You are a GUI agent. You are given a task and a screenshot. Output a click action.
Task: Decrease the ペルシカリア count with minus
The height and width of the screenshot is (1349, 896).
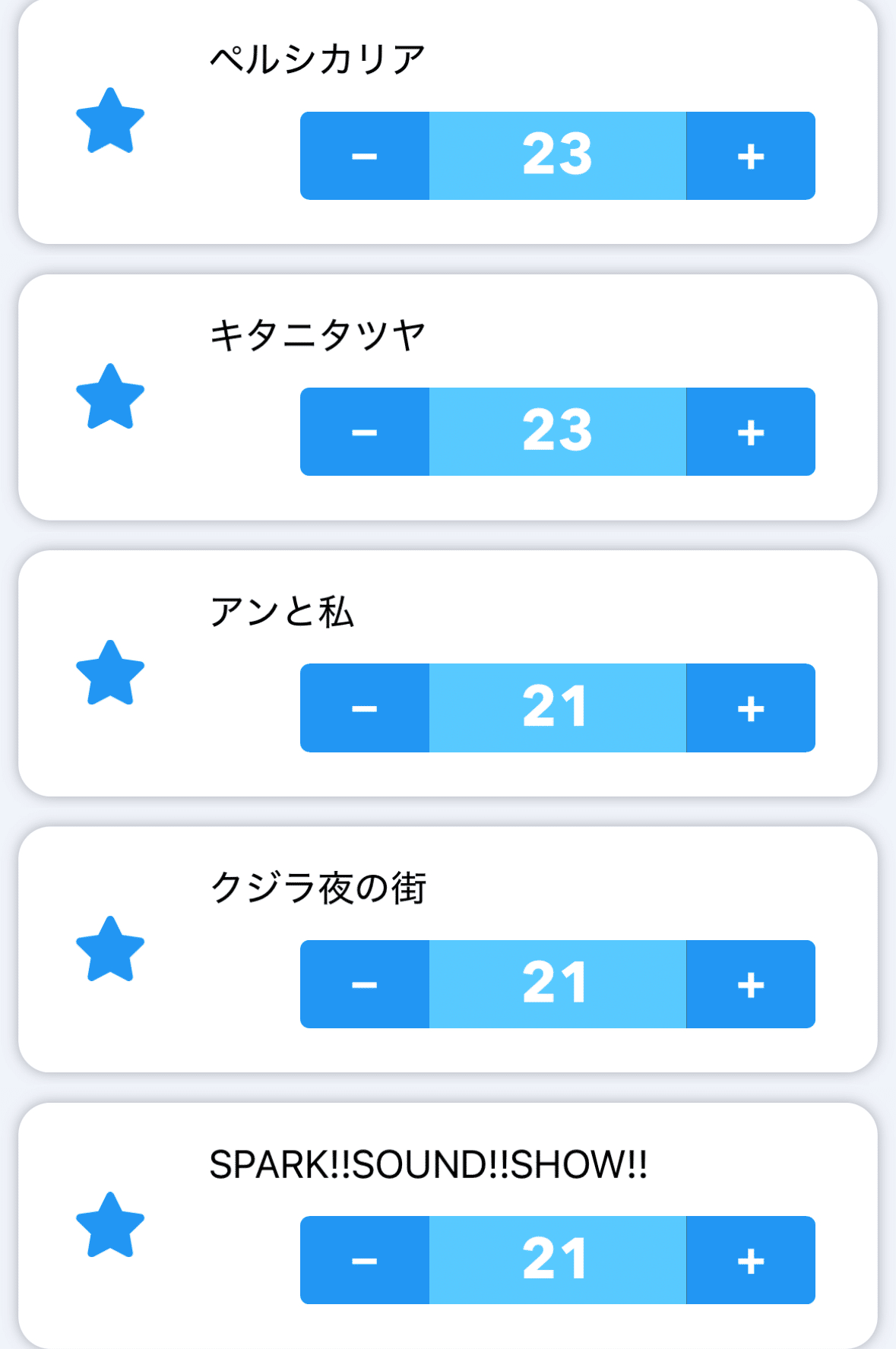tap(365, 156)
